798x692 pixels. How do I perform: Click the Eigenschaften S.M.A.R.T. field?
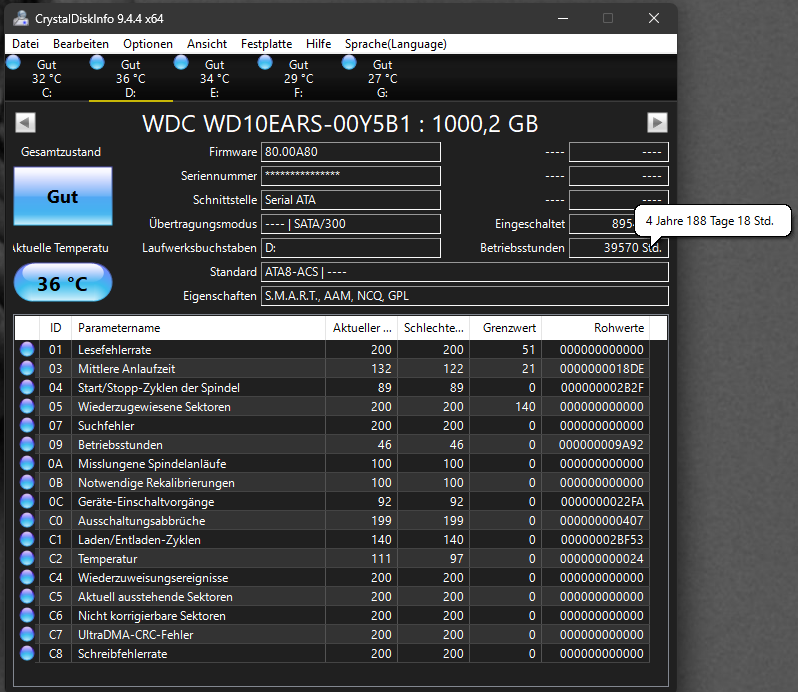(465, 296)
